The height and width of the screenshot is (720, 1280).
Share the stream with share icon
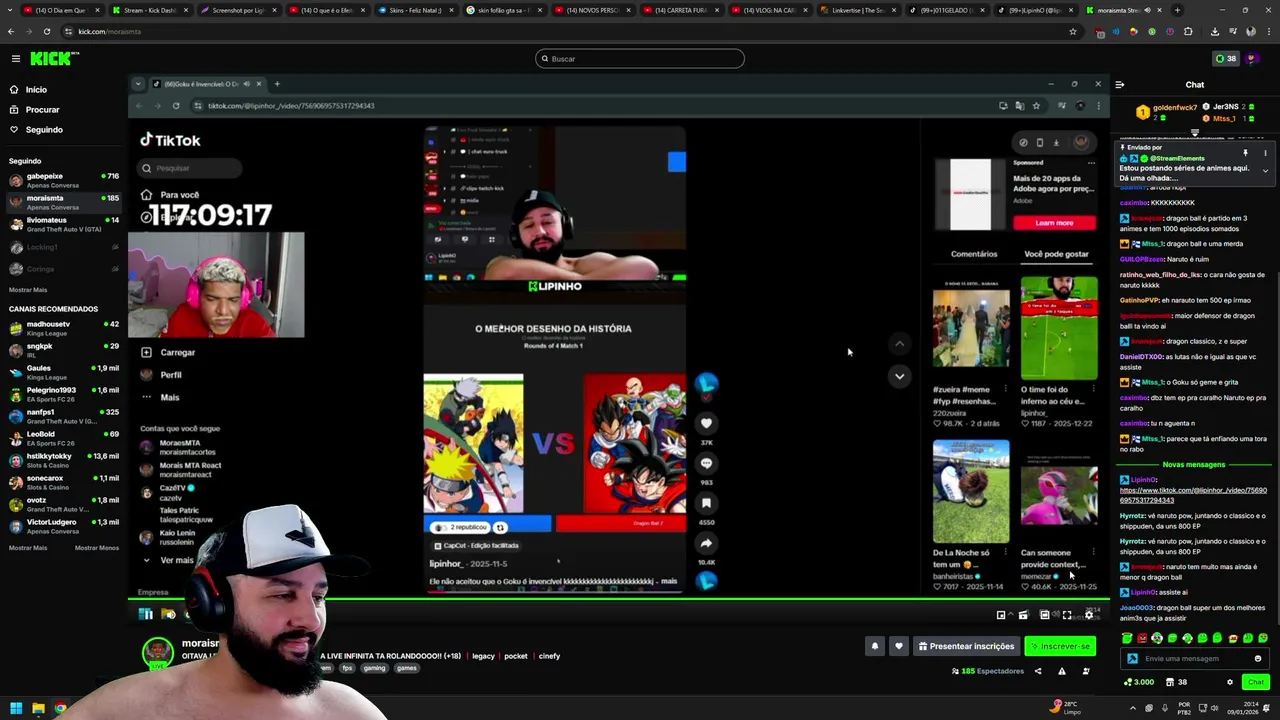click(1038, 671)
